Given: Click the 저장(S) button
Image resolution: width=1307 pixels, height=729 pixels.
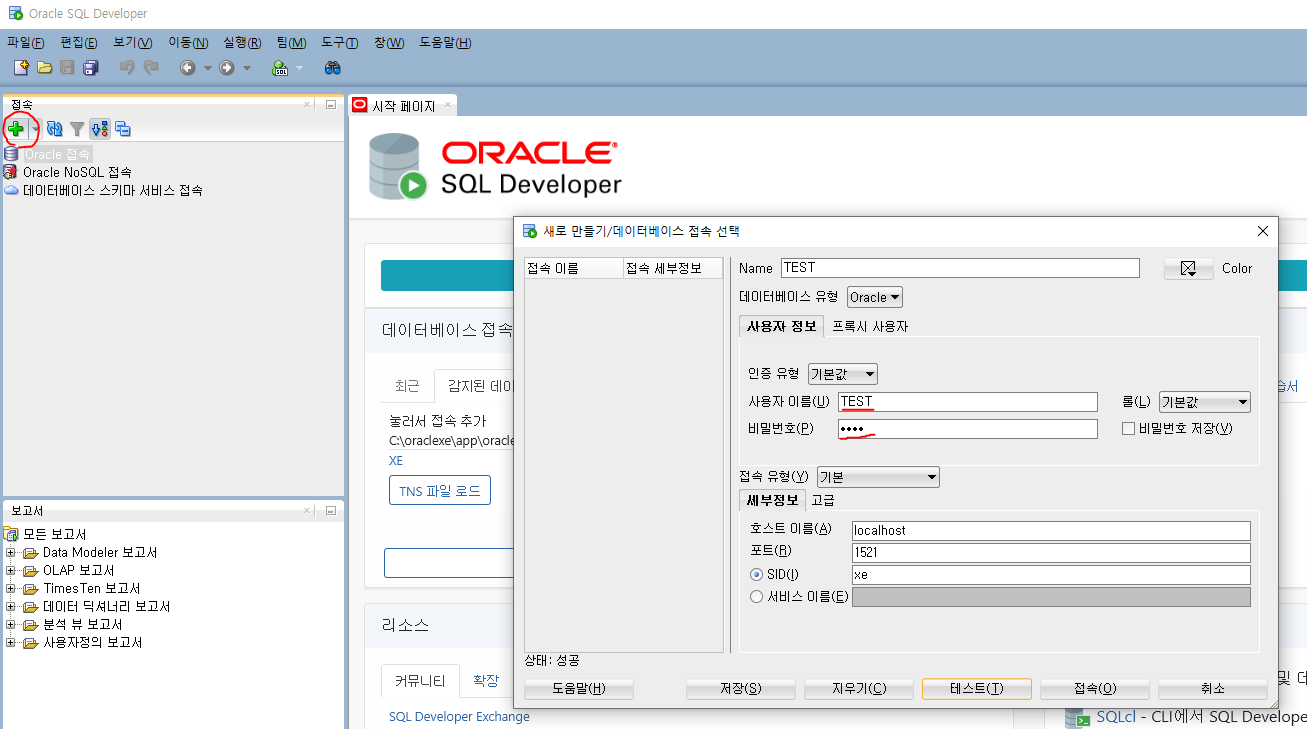Looking at the screenshot, I should [741, 689].
